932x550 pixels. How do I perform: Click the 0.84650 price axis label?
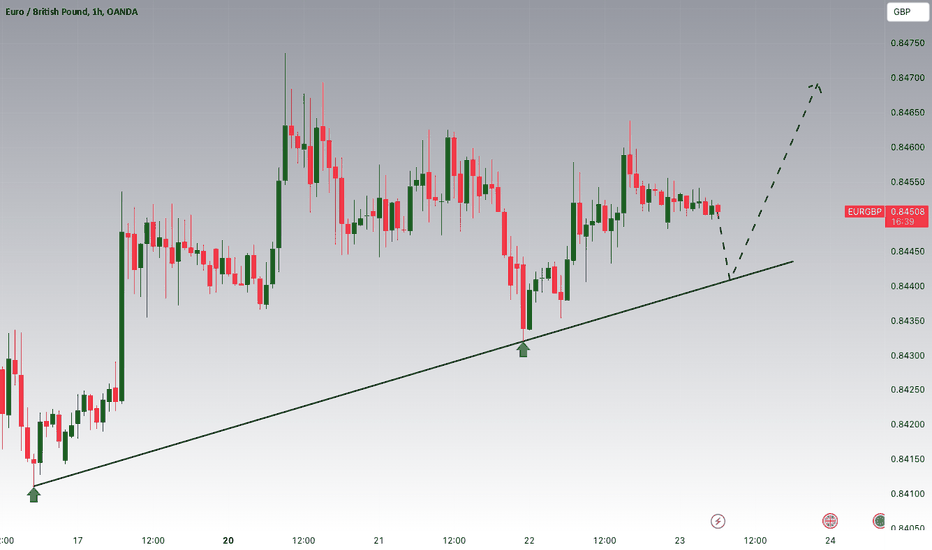click(907, 112)
